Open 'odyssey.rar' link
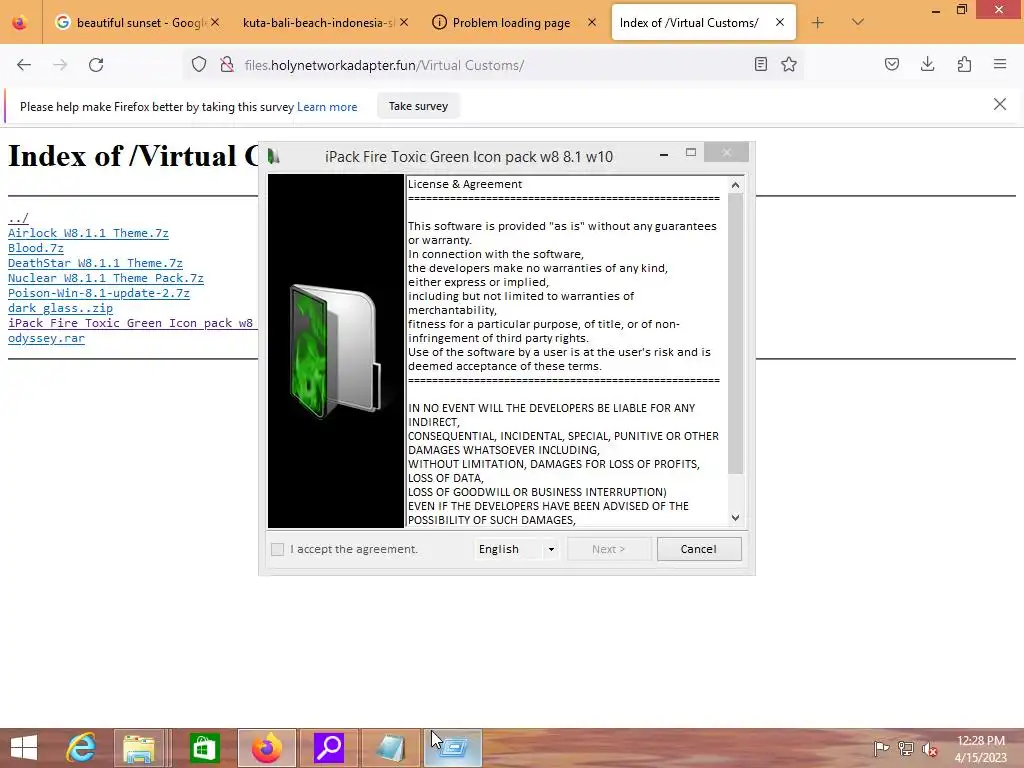This screenshot has width=1024, height=768. coord(46,338)
